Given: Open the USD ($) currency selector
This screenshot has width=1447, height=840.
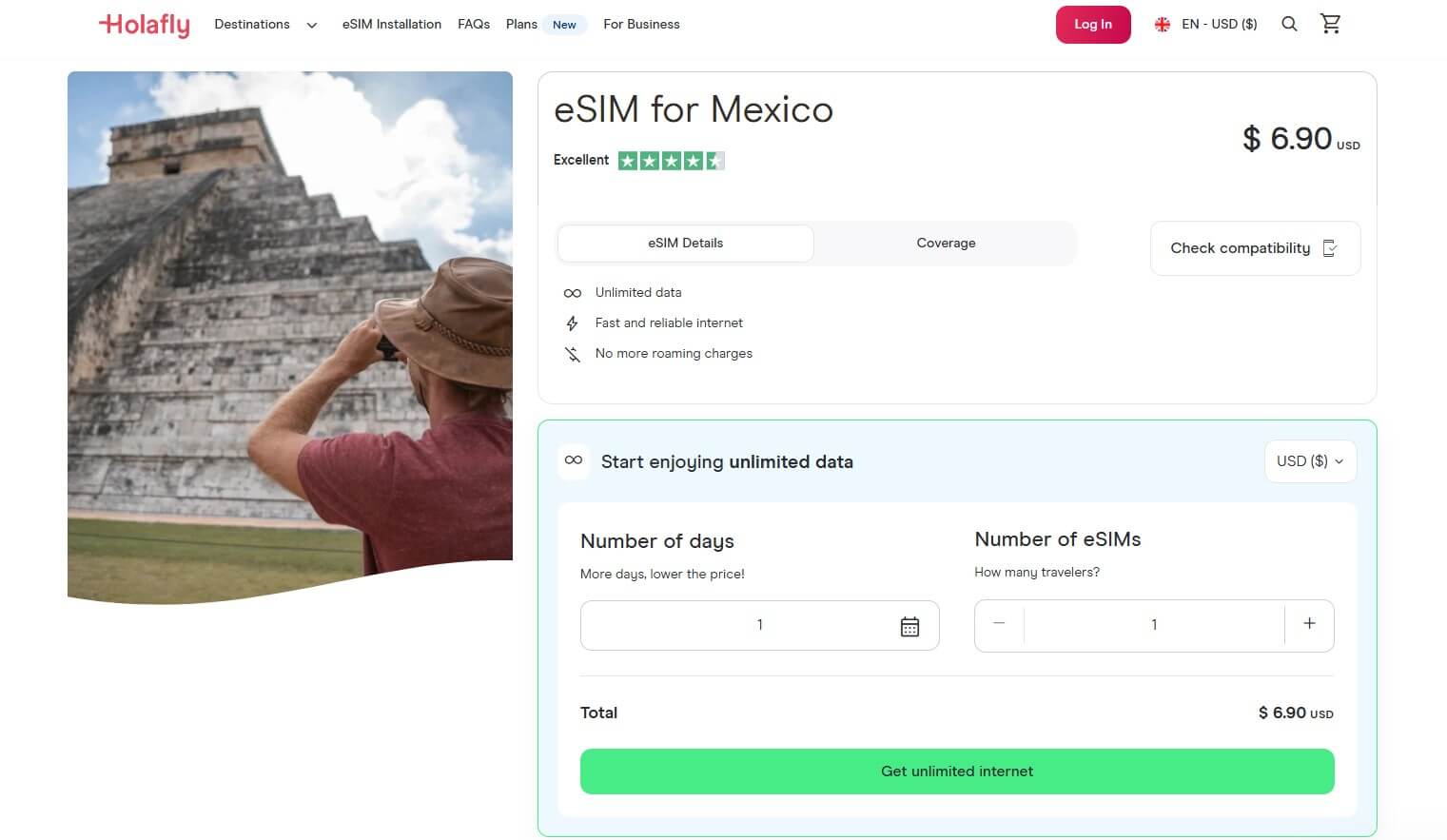Looking at the screenshot, I should (x=1310, y=461).
